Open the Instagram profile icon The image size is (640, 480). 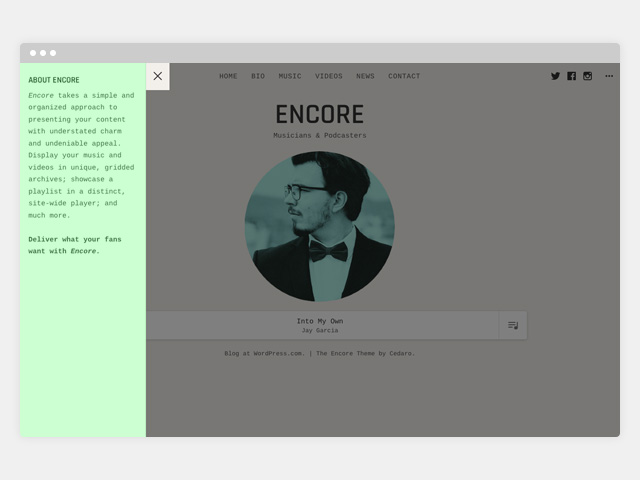pyautogui.click(x=587, y=76)
